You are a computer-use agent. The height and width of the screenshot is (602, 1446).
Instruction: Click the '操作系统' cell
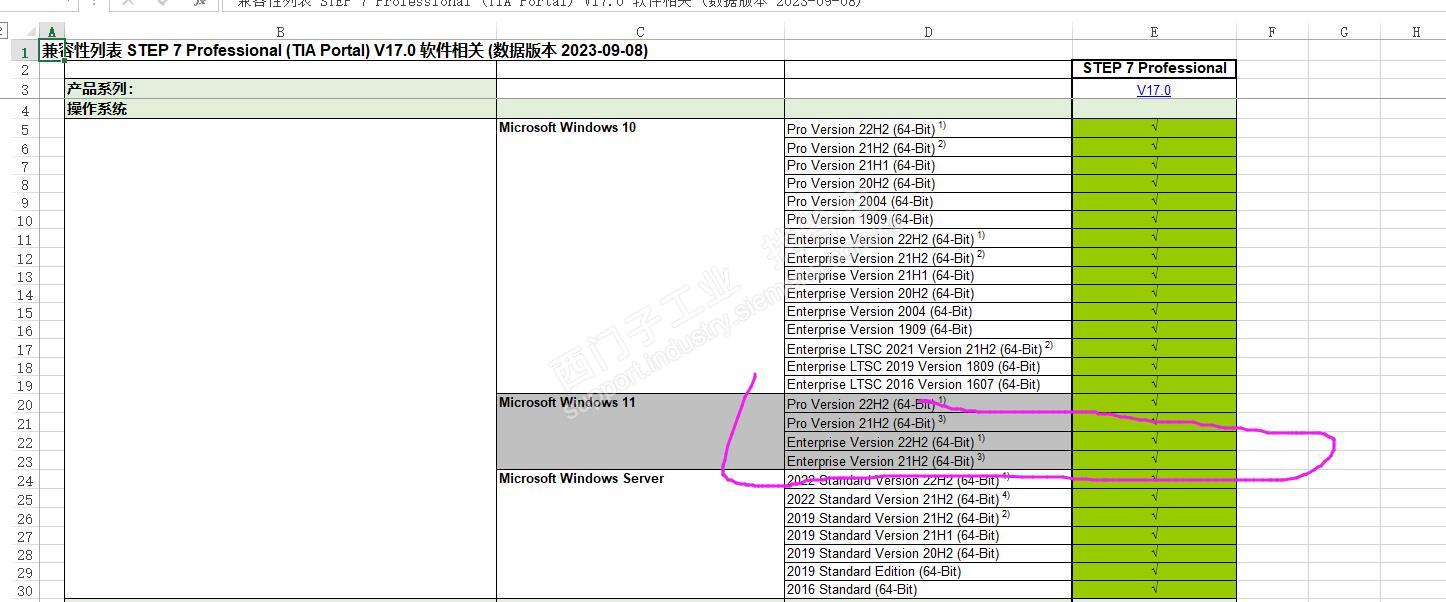pos(280,109)
